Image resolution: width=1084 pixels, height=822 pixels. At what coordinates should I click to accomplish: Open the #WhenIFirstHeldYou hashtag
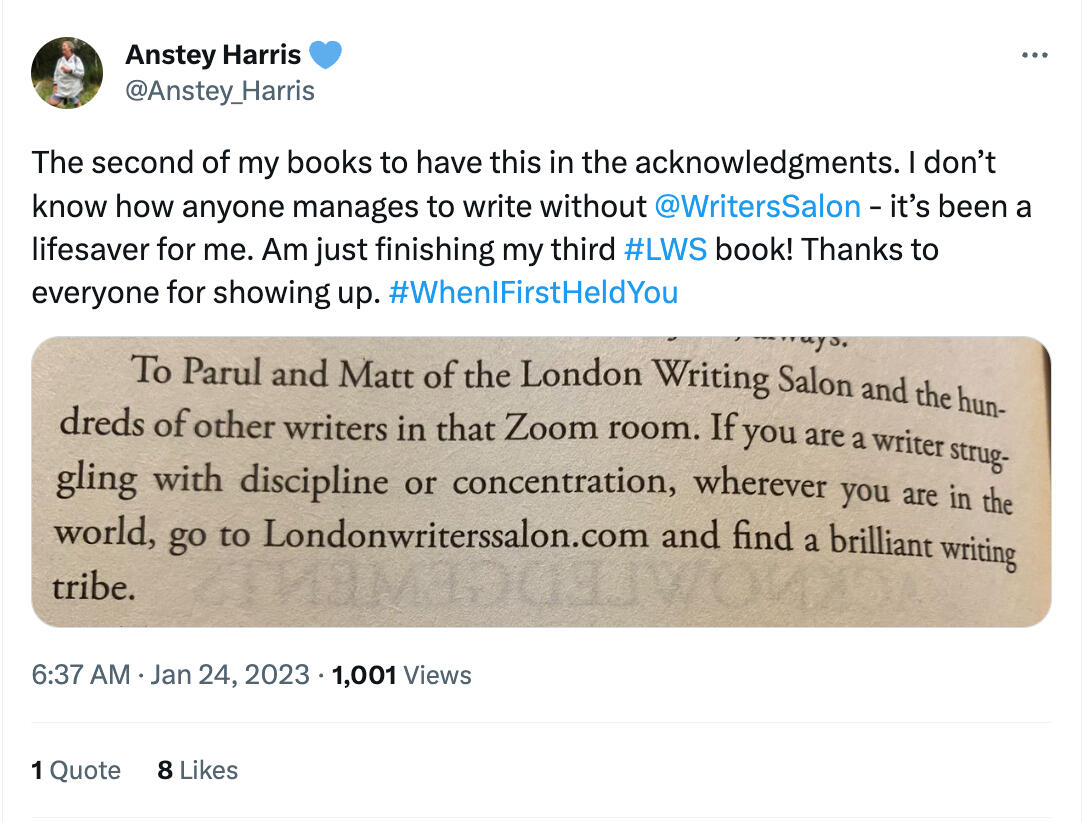[532, 292]
